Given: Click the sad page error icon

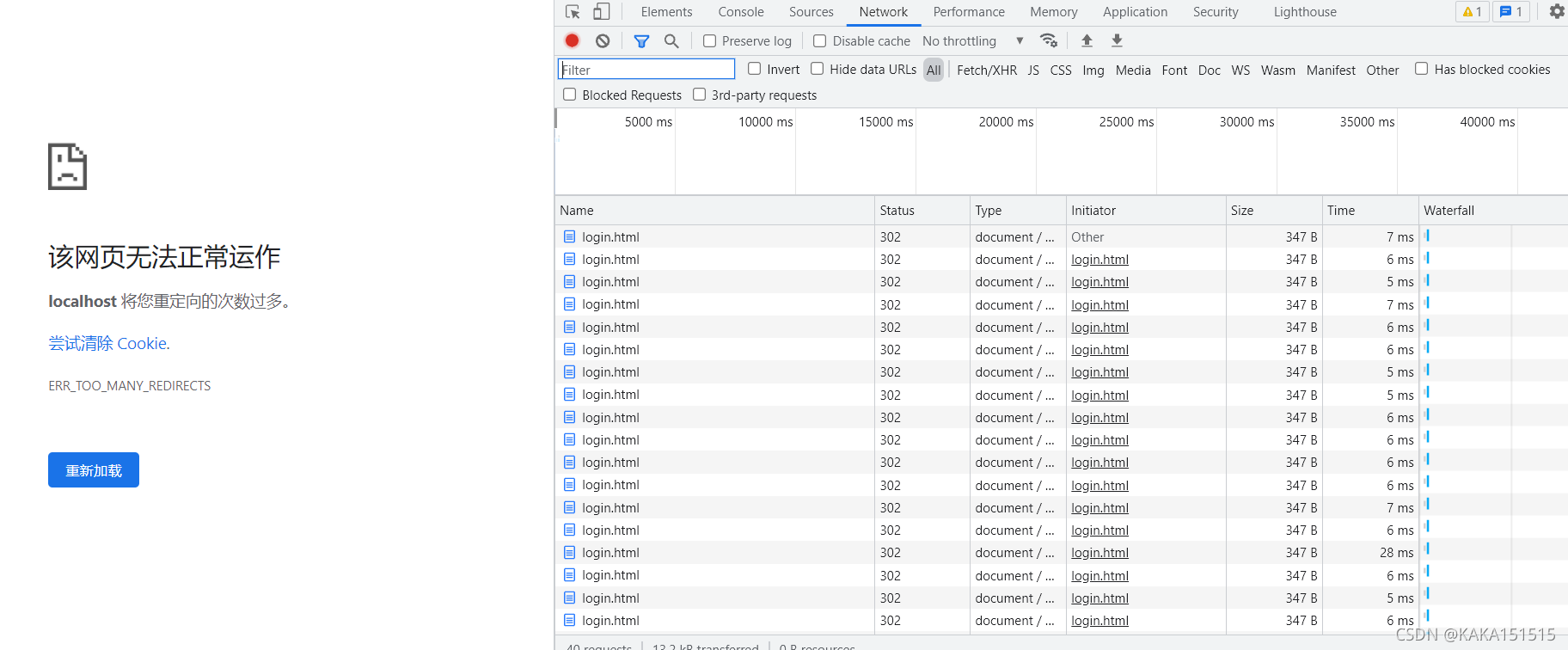Looking at the screenshot, I should (x=67, y=167).
